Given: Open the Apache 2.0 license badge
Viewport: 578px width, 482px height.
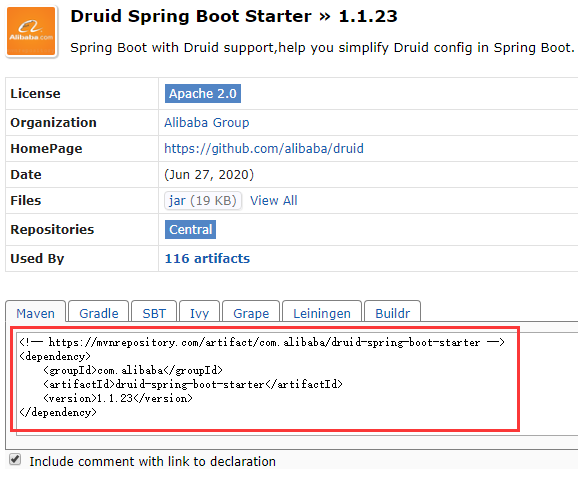Looking at the screenshot, I should (x=203, y=94).
